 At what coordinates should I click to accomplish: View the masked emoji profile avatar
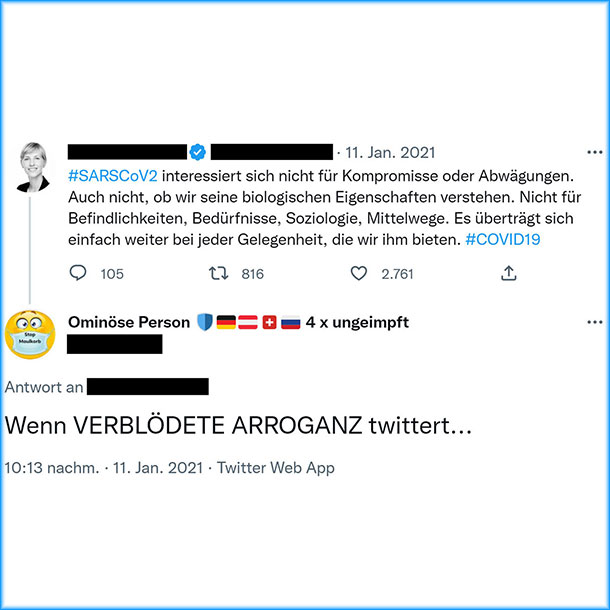30,334
